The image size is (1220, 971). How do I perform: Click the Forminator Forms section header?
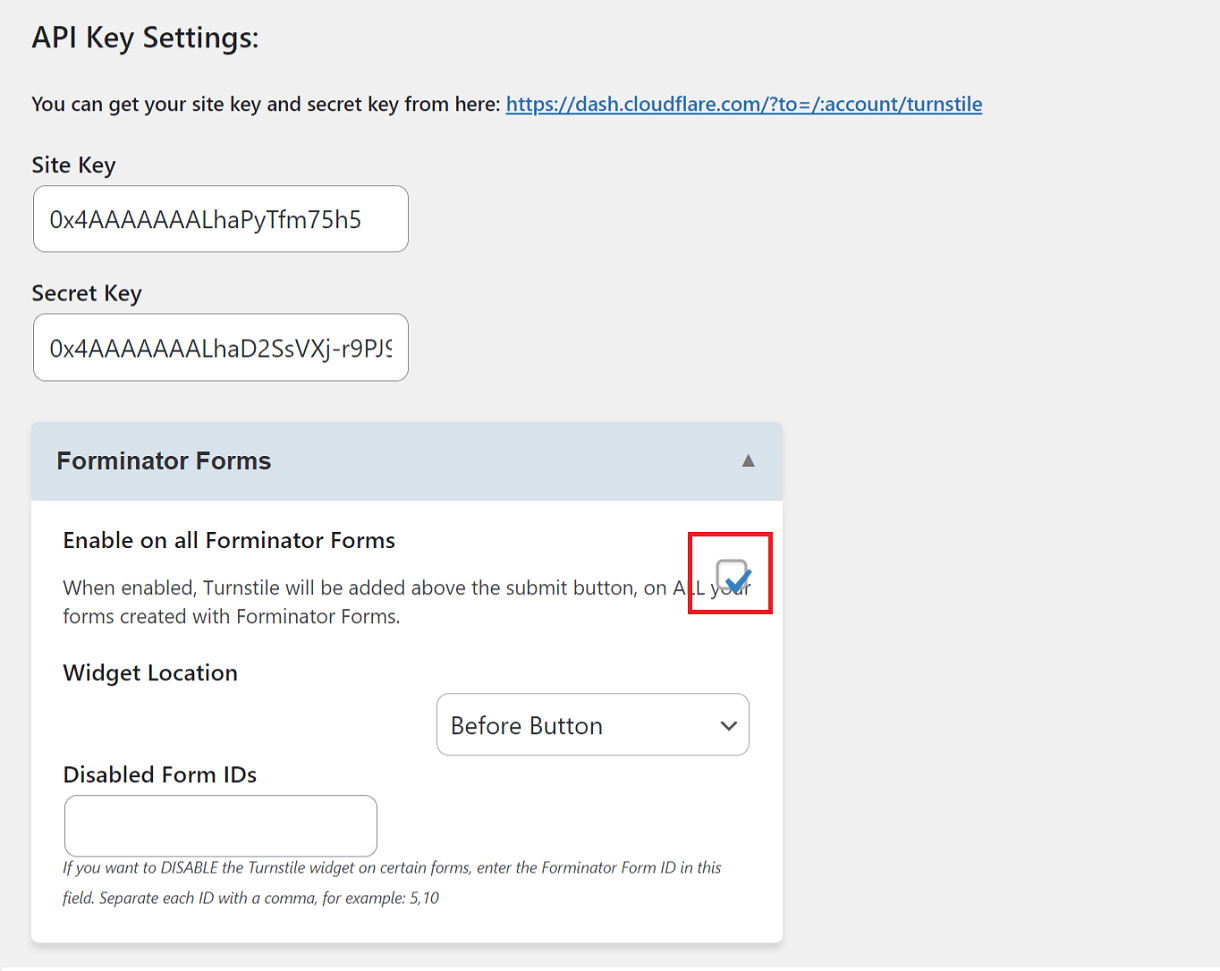click(407, 461)
